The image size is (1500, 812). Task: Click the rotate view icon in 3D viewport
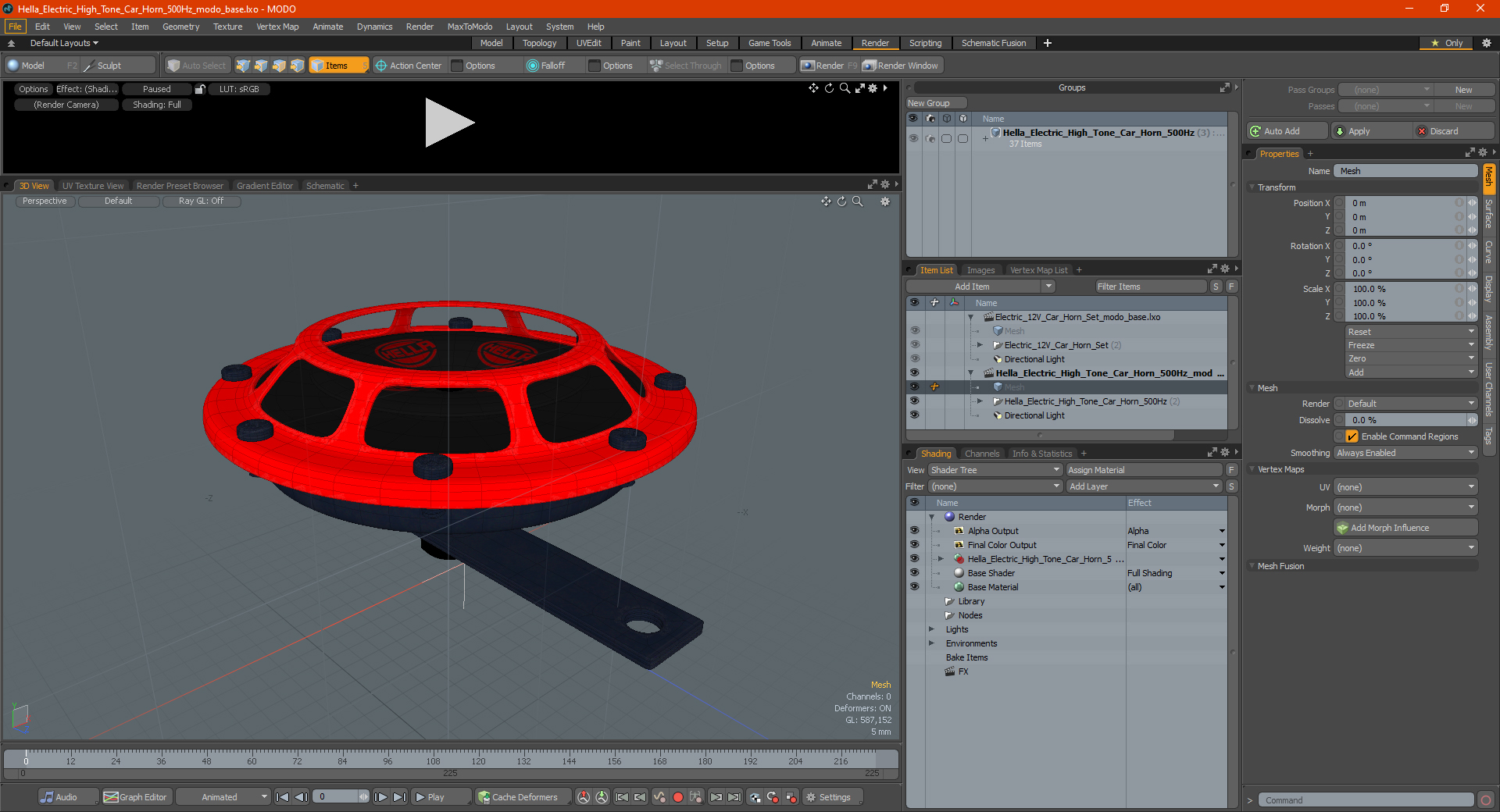(841, 201)
